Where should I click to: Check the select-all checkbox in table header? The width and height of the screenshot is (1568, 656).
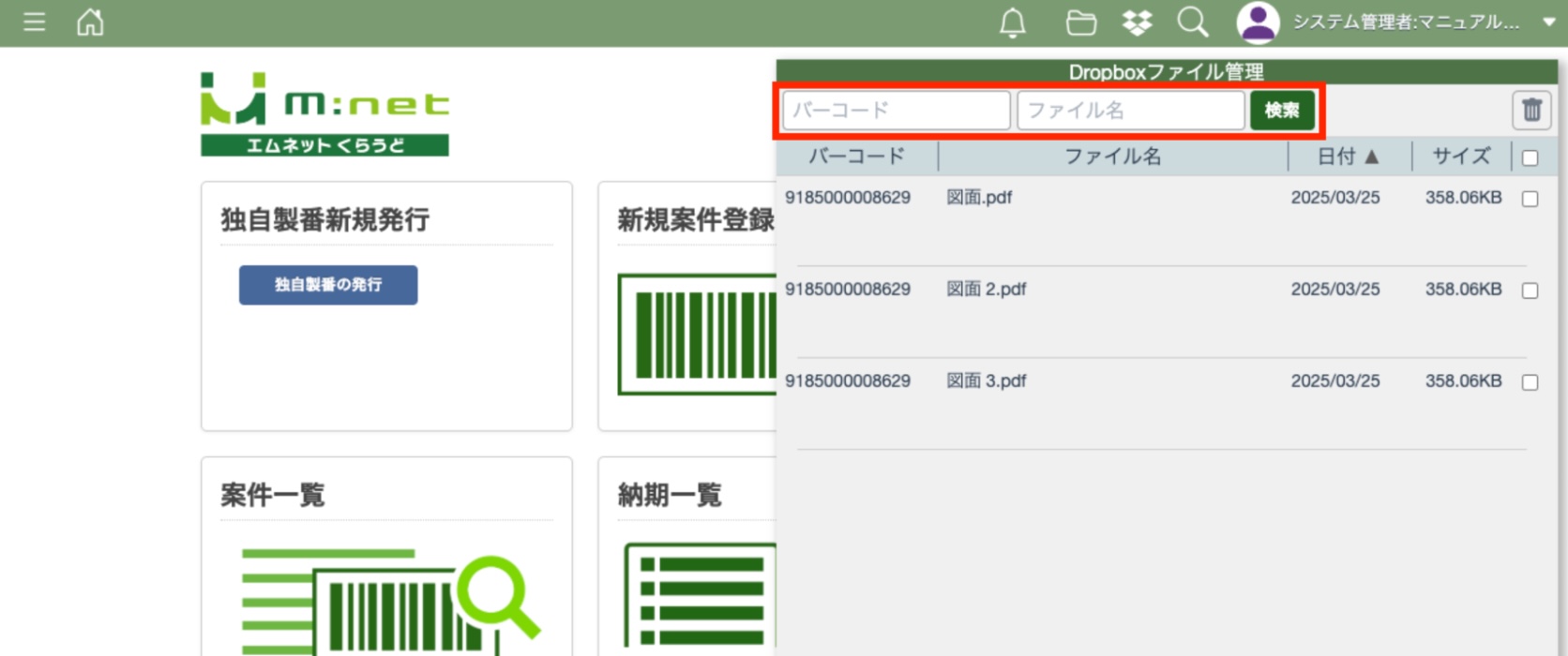pyautogui.click(x=1530, y=157)
